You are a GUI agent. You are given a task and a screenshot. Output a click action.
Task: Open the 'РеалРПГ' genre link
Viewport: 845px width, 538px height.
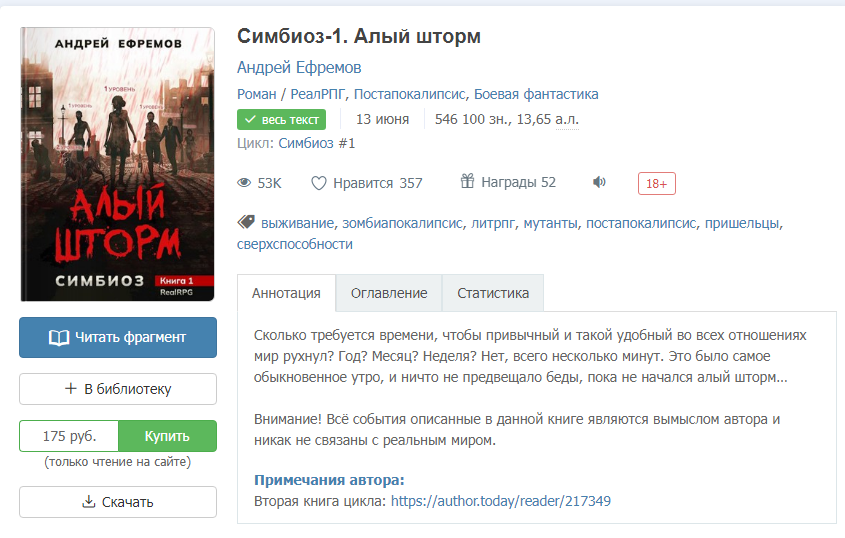point(318,94)
